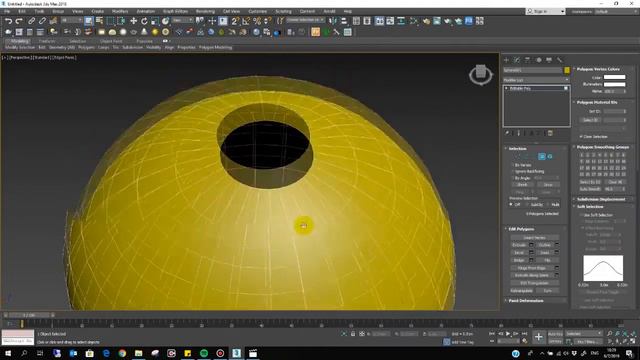Toggle the Clear Selection checkbox
640x360 pixels.
tap(581, 137)
